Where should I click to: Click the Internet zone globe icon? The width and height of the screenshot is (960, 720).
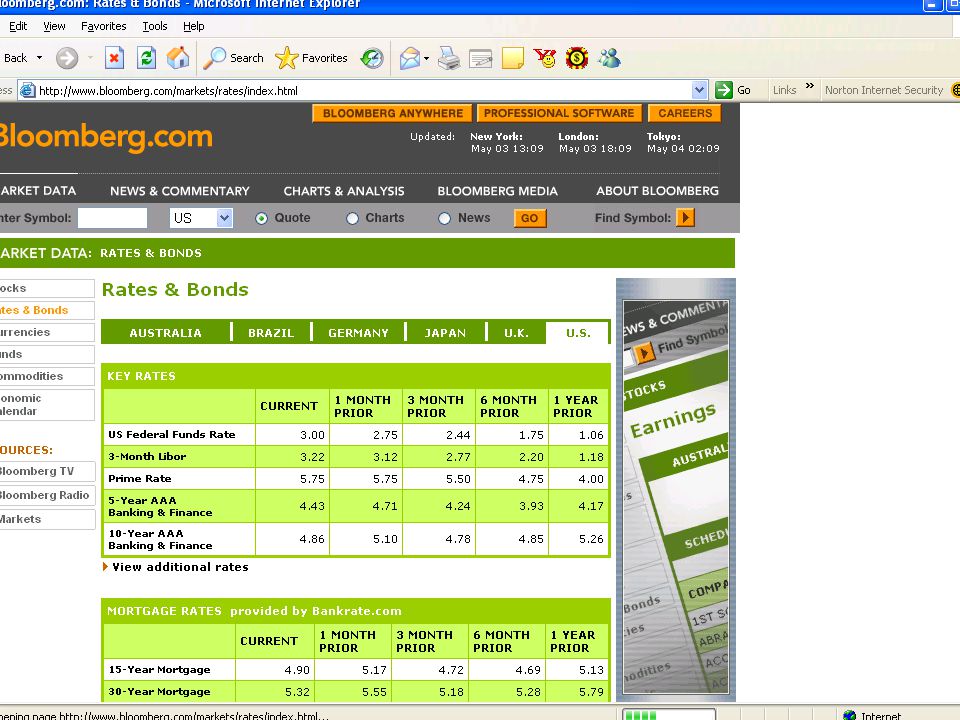[x=849, y=715]
